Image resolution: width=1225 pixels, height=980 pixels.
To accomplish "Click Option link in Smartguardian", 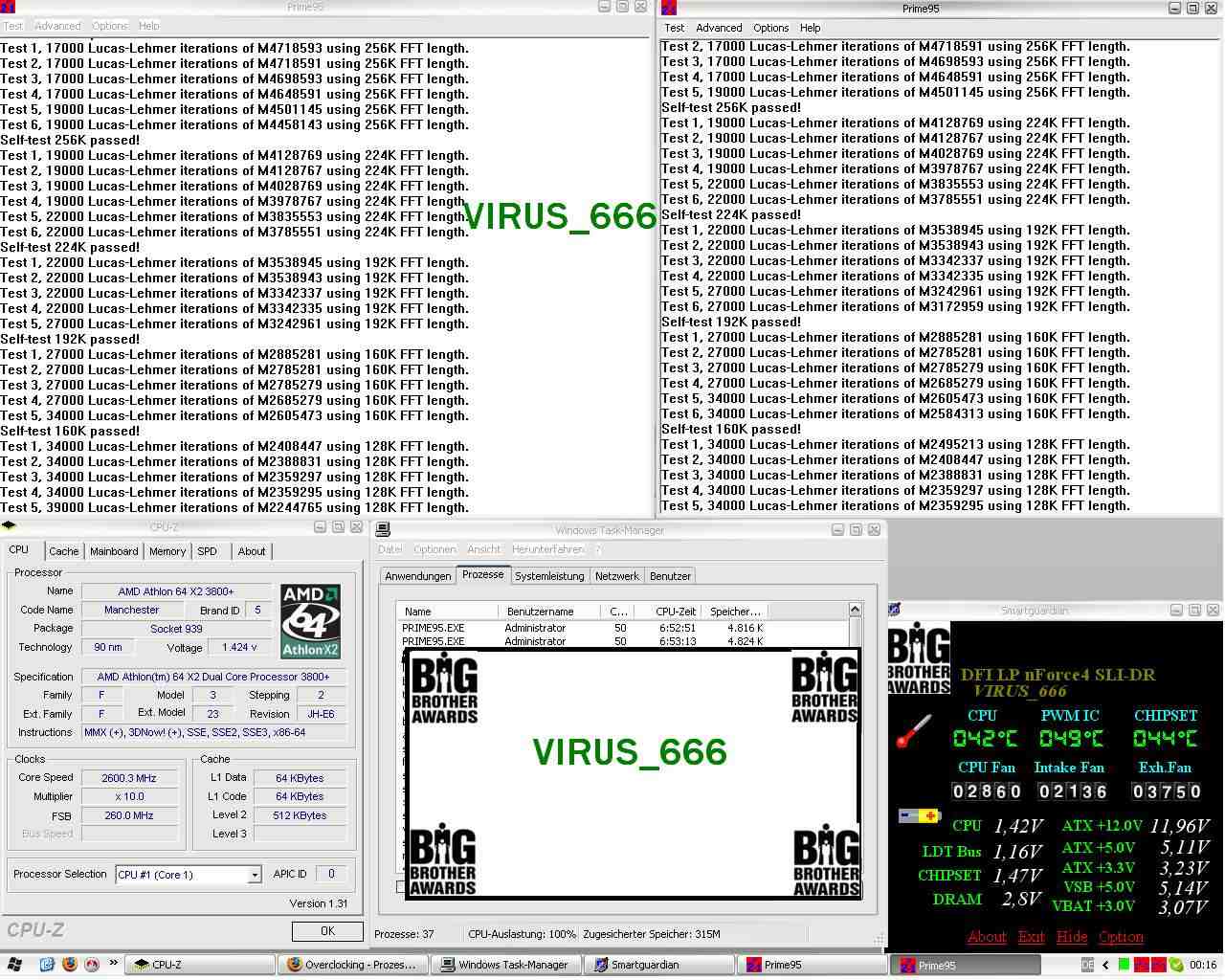I will point(1121,937).
